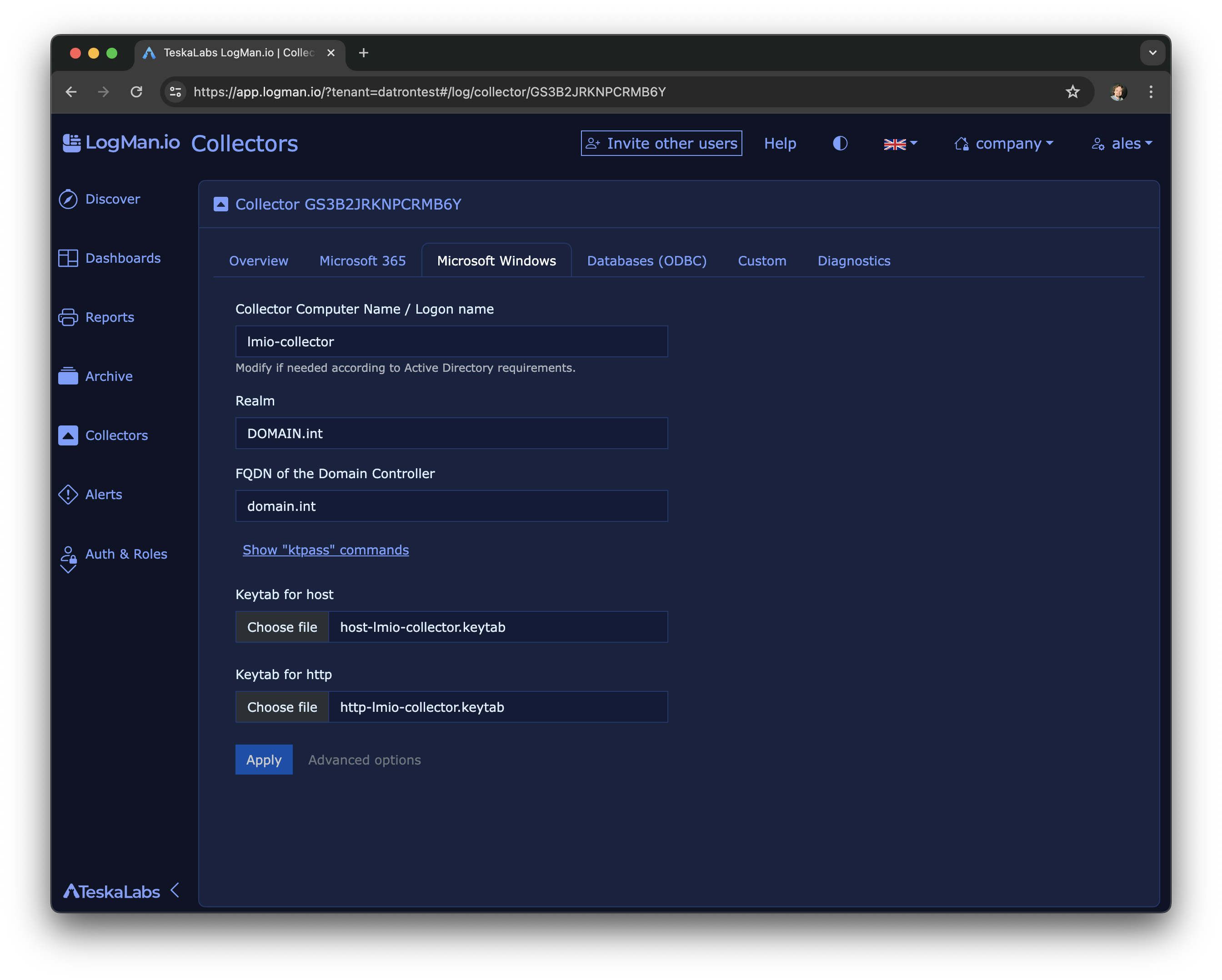This screenshot has height=980, width=1222.
Task: Choose file for Keytab for http
Action: point(282,707)
